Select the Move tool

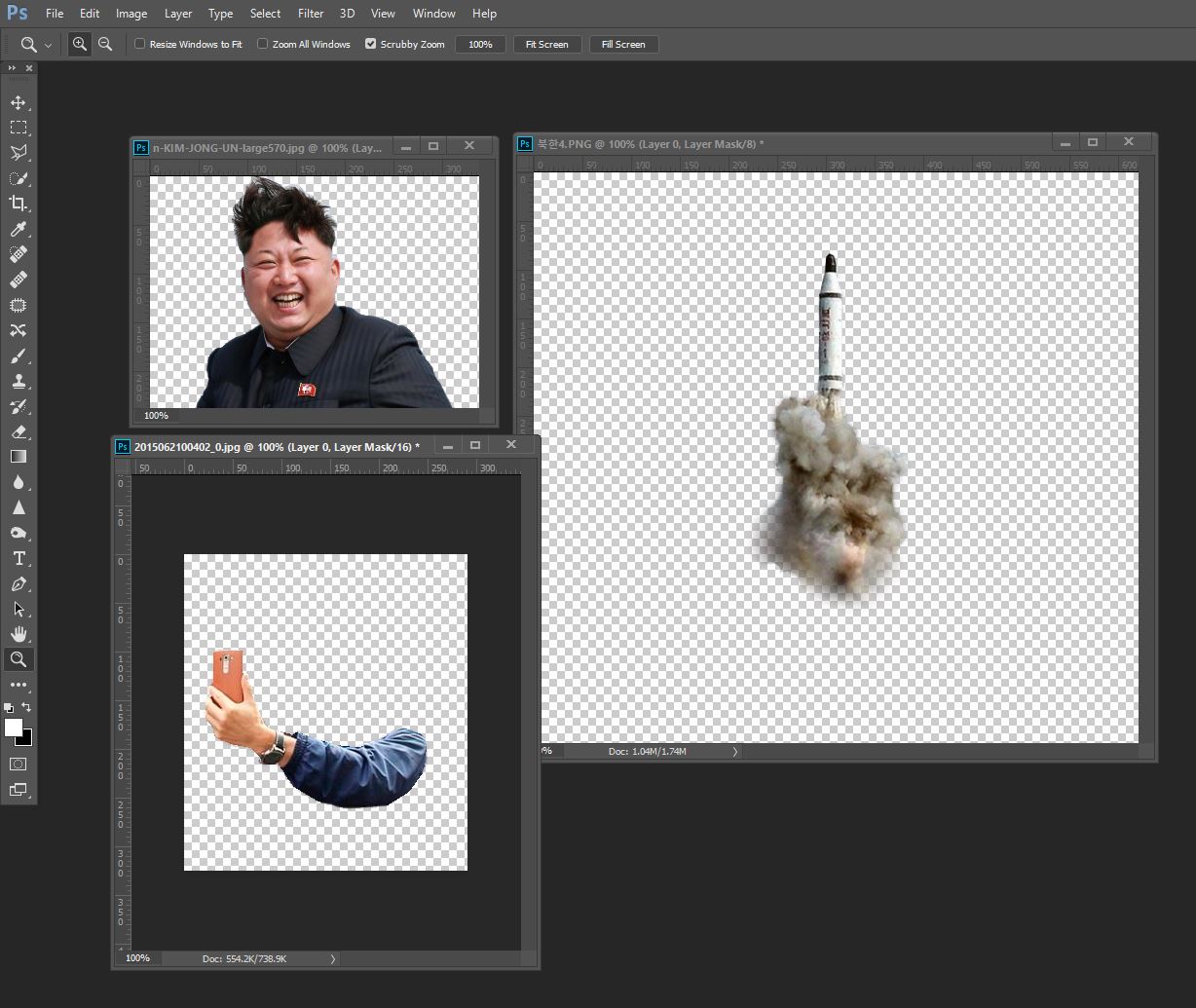pyautogui.click(x=19, y=102)
